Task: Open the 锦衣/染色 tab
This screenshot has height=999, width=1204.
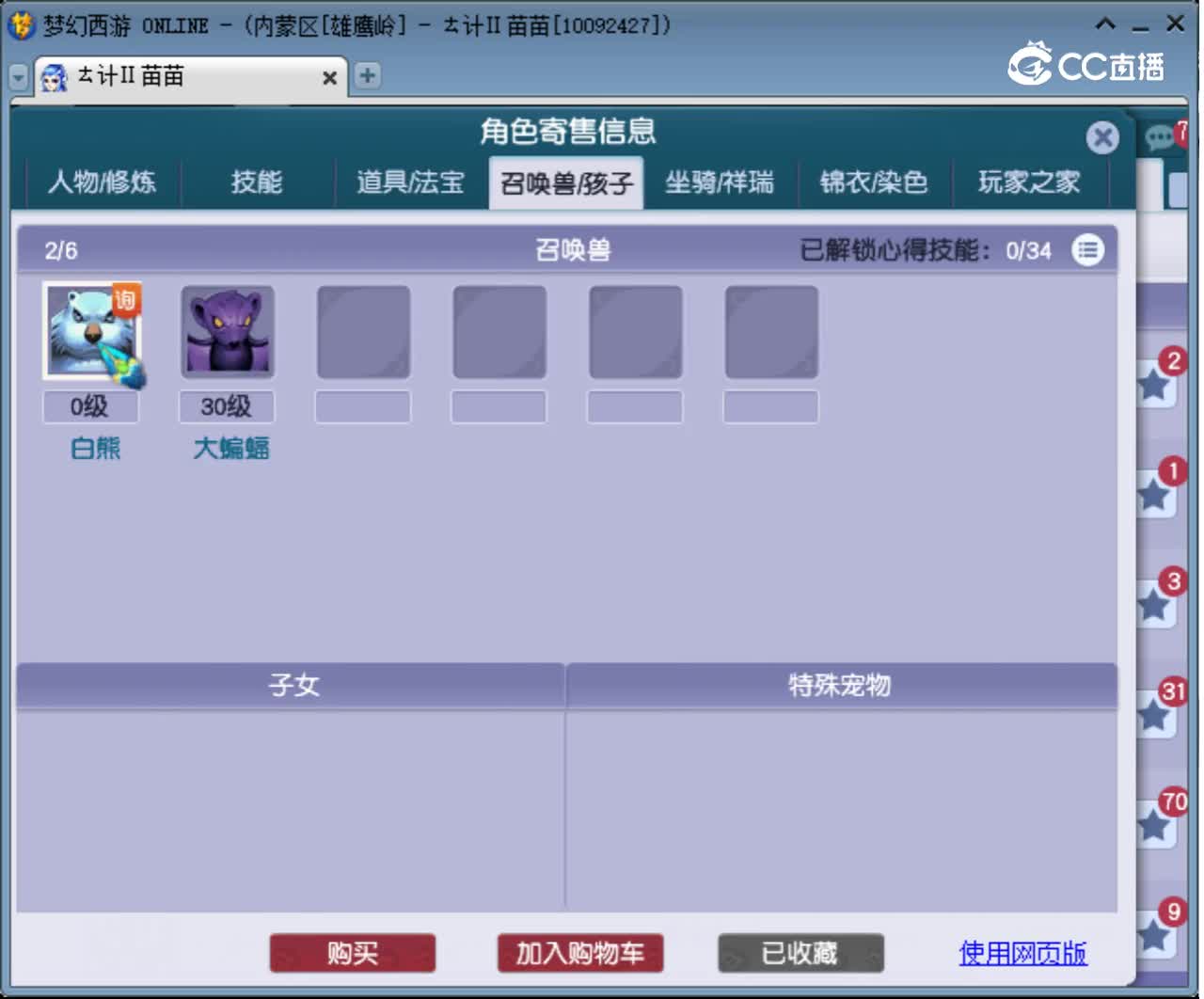Action: (874, 182)
